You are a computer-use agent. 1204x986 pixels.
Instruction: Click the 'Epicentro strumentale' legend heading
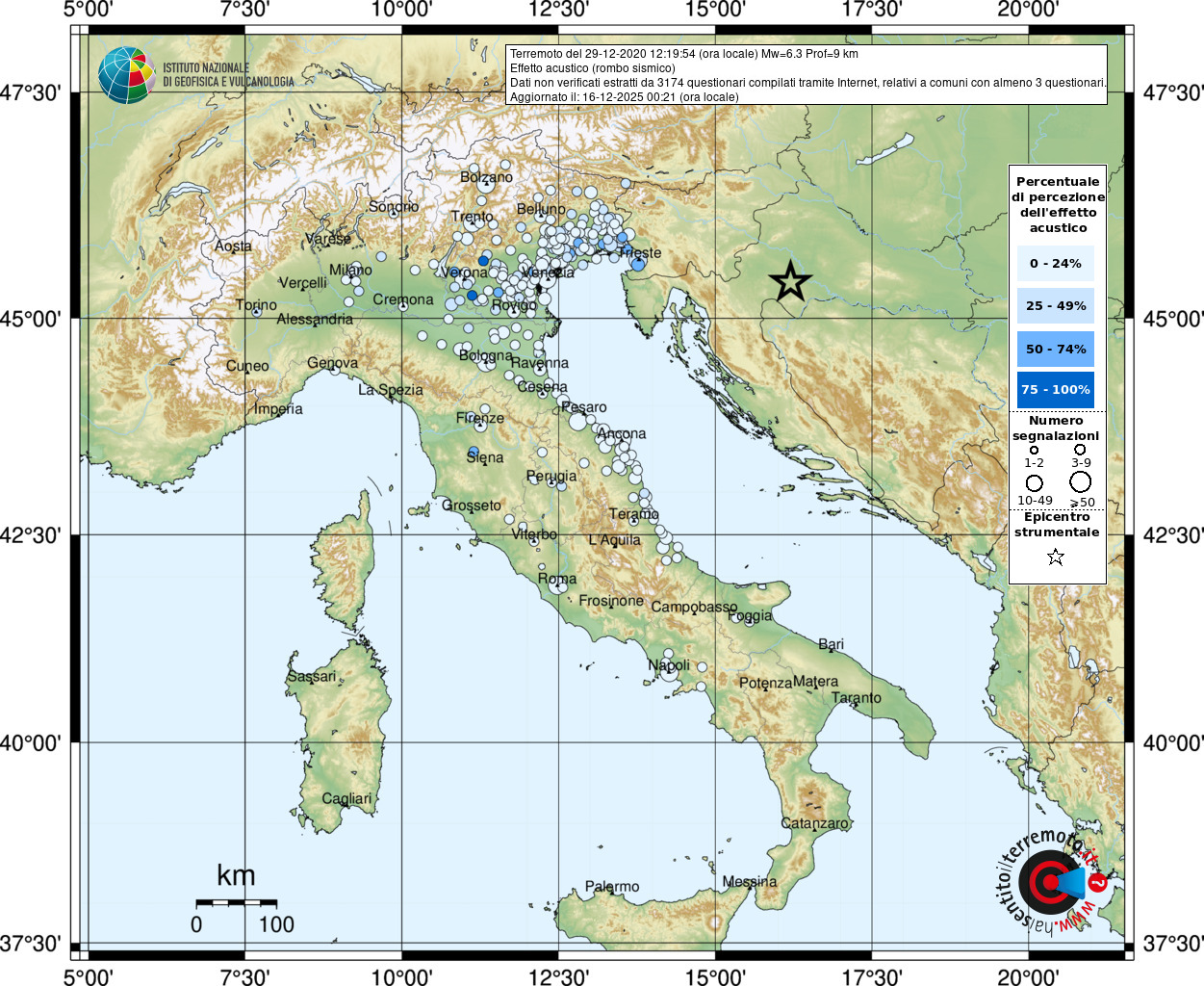click(1056, 524)
